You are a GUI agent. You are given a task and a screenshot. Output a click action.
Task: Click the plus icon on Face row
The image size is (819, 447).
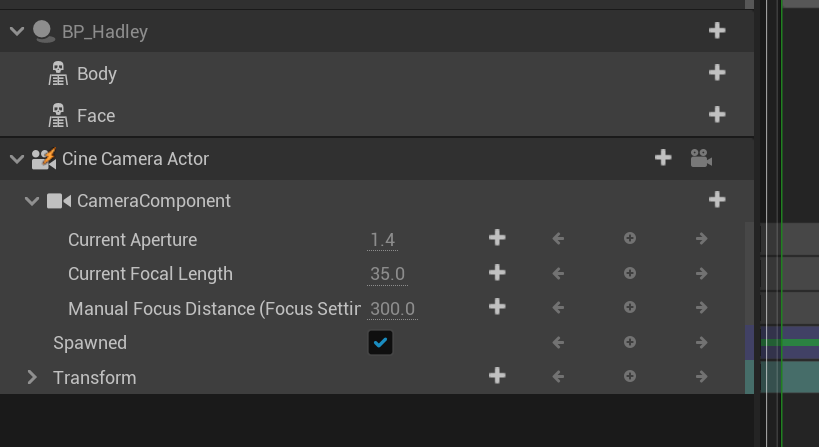point(717,115)
